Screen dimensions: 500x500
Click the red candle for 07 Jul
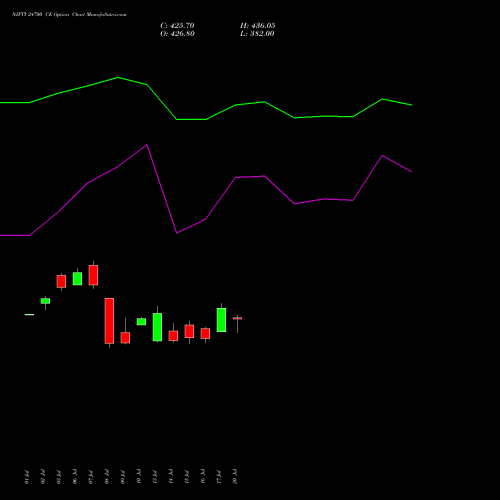click(93, 275)
